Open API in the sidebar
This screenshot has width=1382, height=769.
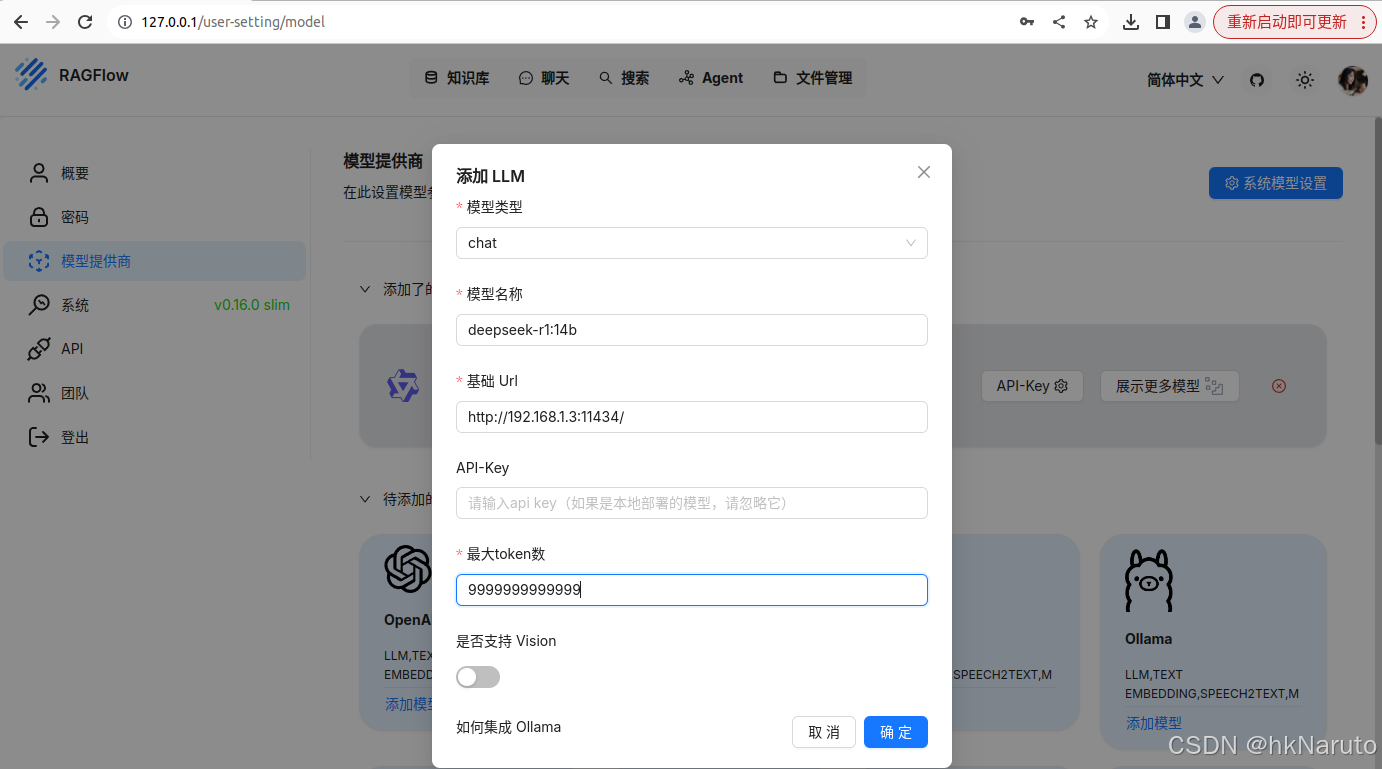(x=155, y=349)
